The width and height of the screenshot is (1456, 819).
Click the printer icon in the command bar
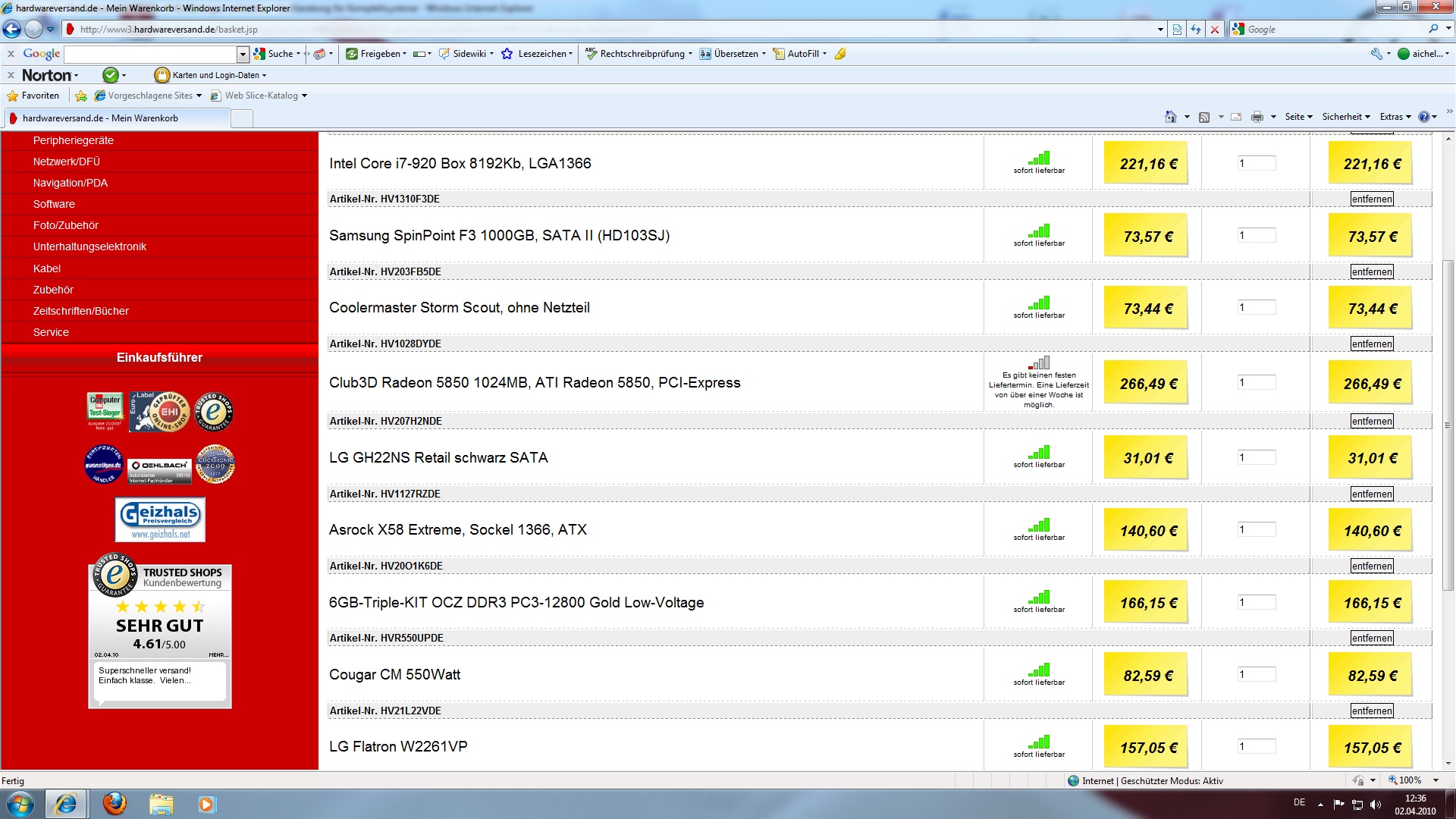(x=1257, y=117)
